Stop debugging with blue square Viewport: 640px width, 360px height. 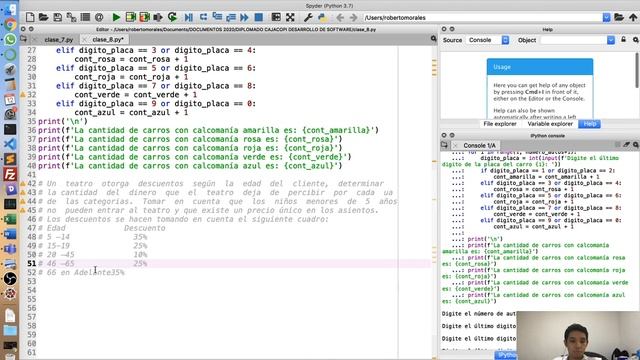coord(258,17)
